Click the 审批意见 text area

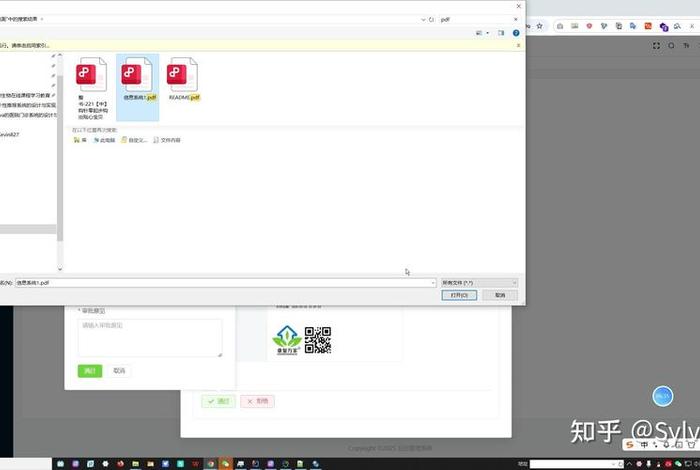(x=150, y=337)
